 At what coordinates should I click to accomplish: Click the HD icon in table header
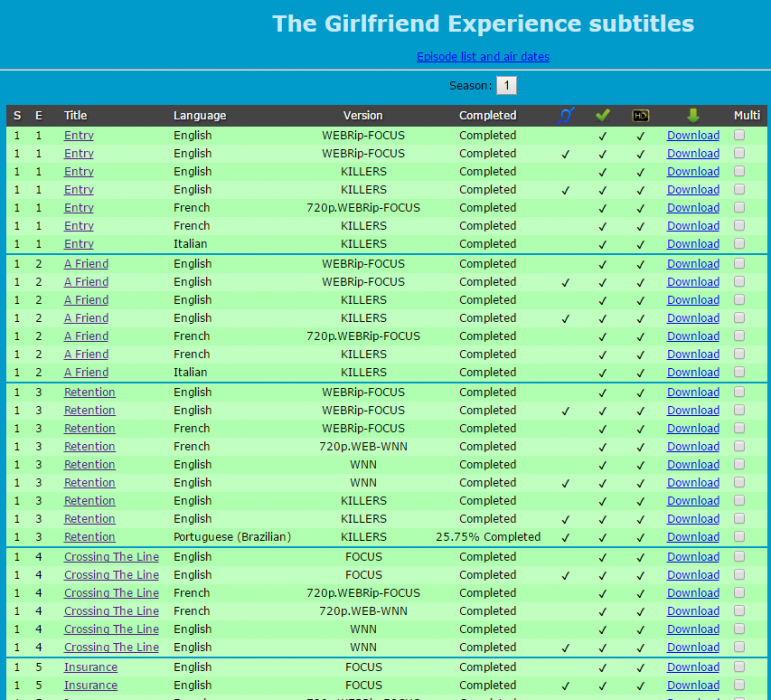click(x=641, y=115)
